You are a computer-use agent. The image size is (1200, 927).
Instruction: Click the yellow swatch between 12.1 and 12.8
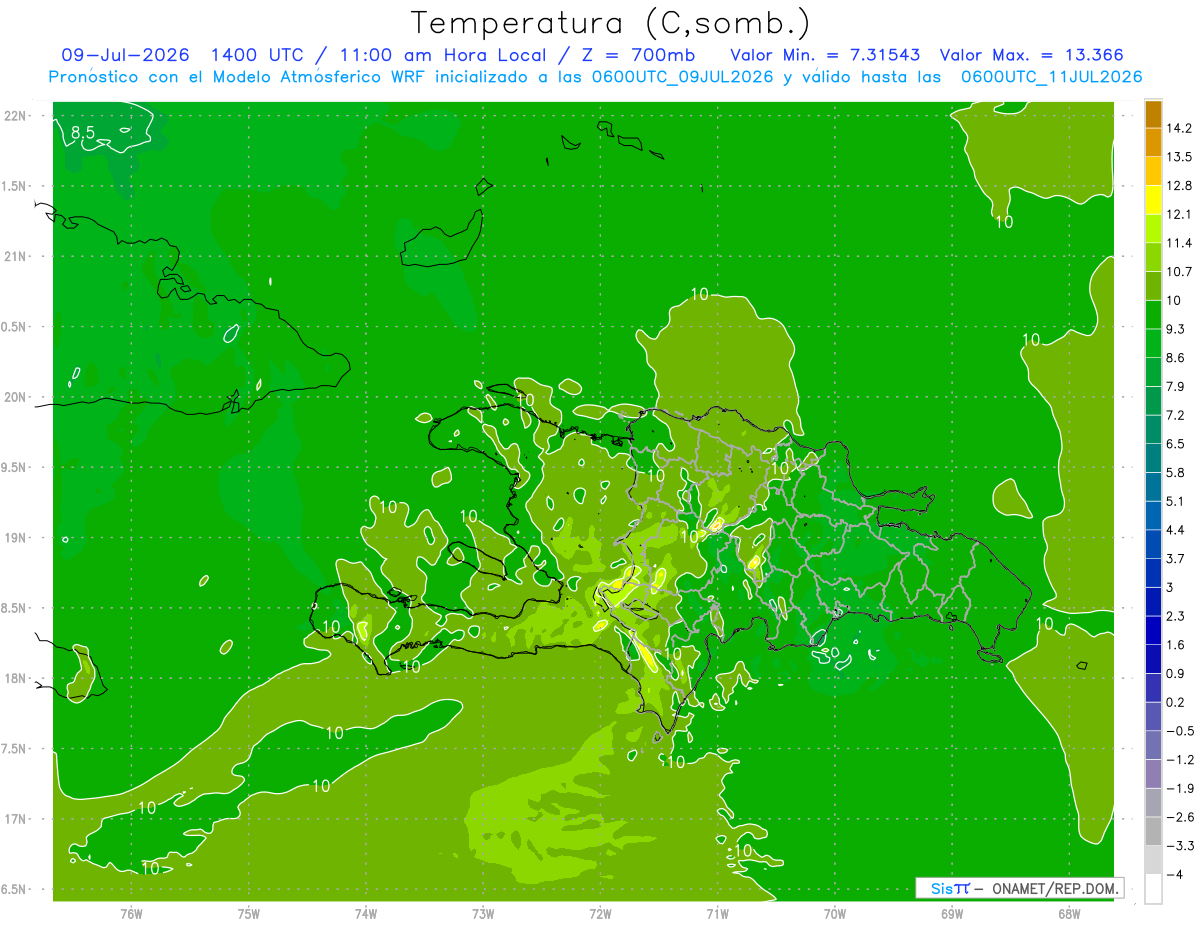[x=1153, y=200]
